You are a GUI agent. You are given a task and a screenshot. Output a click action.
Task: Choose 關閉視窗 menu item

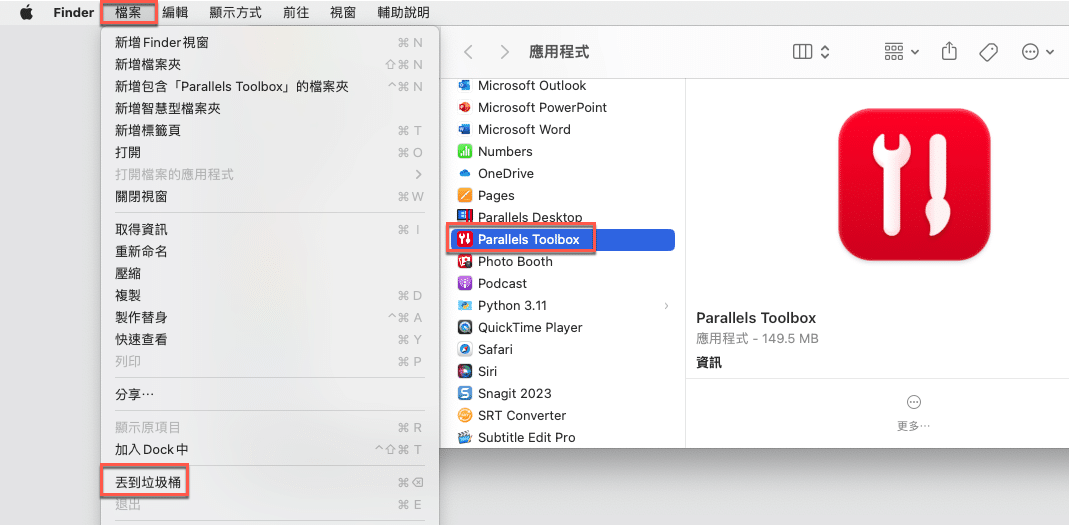pyautogui.click(x=269, y=196)
